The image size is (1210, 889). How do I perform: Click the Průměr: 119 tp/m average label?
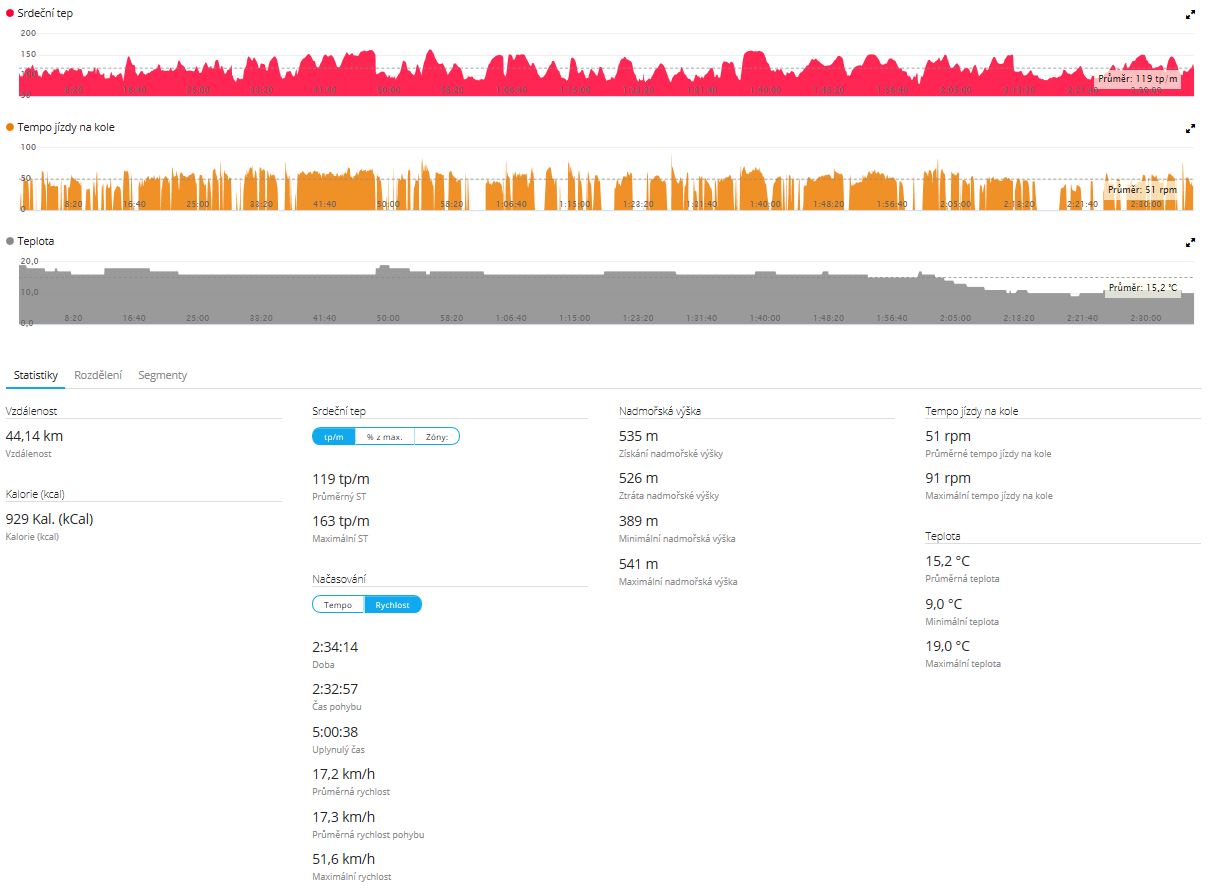[x=1137, y=78]
